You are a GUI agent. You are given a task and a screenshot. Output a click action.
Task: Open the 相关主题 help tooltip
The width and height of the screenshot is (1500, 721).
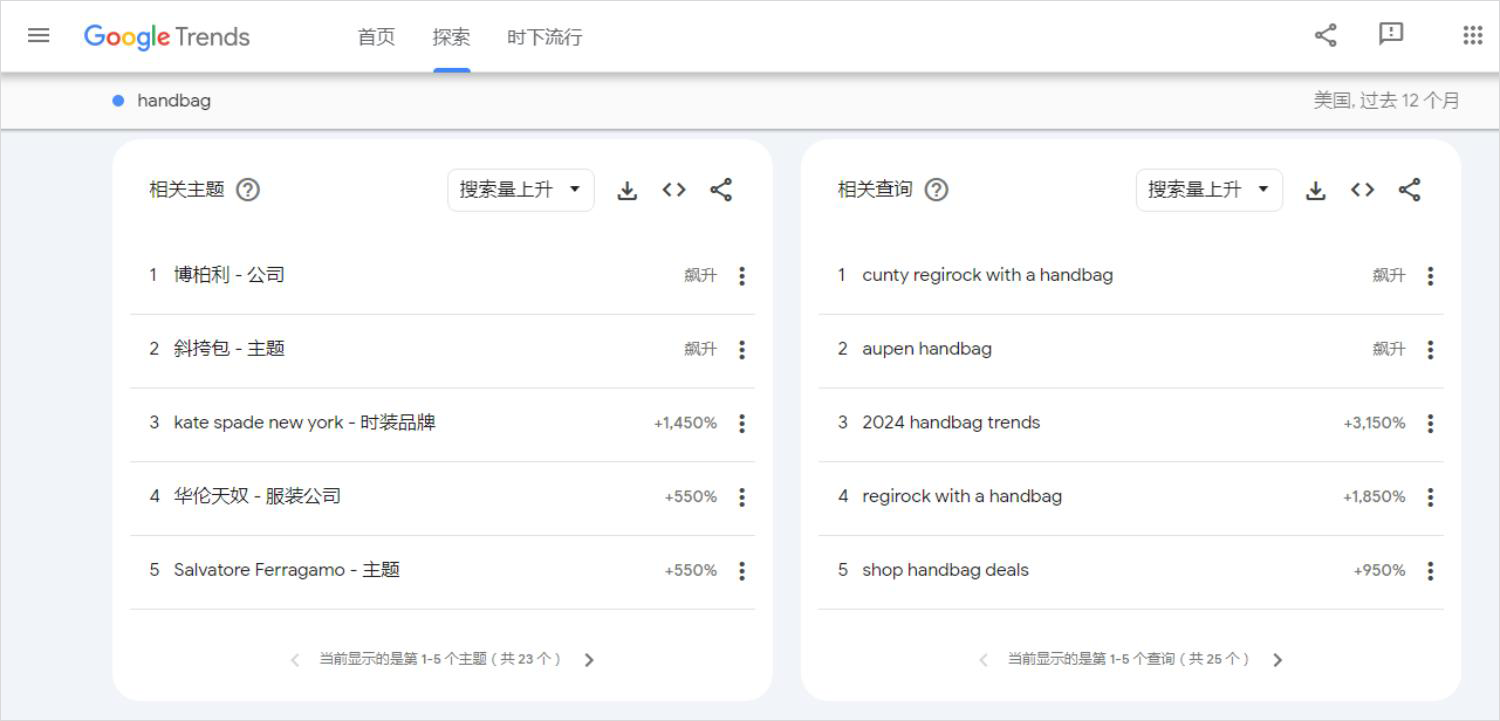click(x=246, y=189)
